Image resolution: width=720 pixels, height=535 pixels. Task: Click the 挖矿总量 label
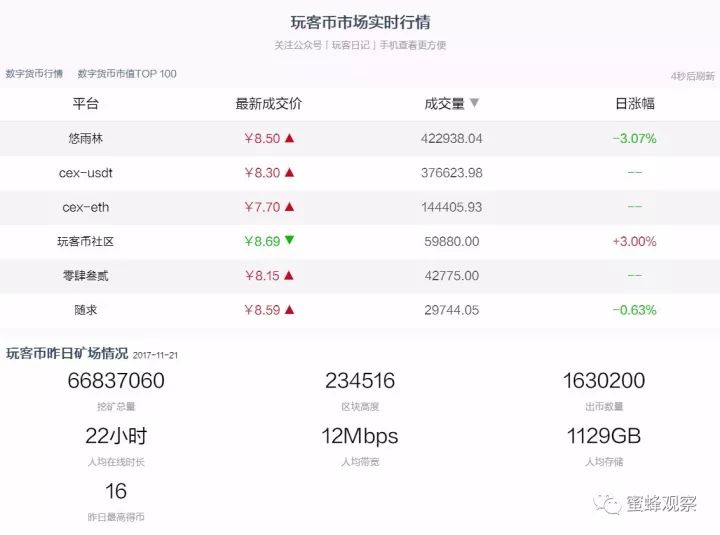[x=116, y=406]
